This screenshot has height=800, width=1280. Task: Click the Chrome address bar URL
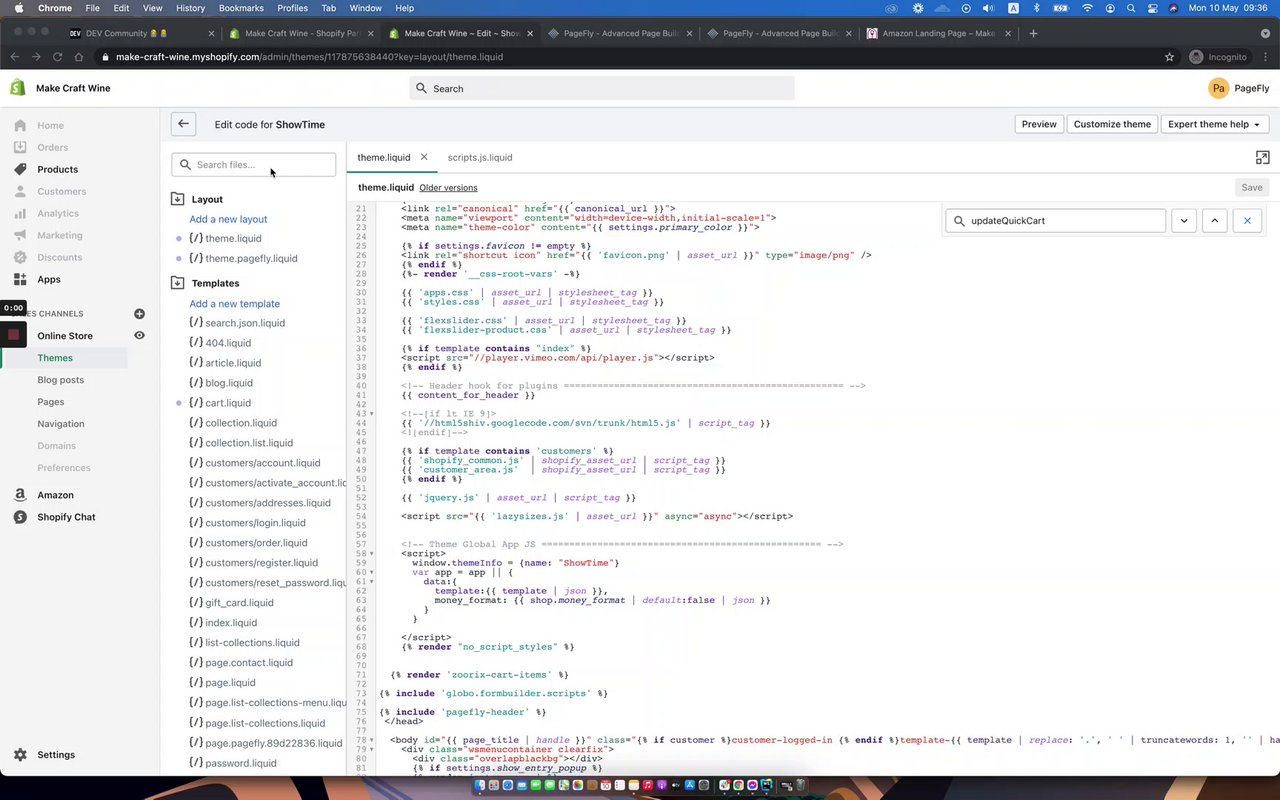[309, 57]
